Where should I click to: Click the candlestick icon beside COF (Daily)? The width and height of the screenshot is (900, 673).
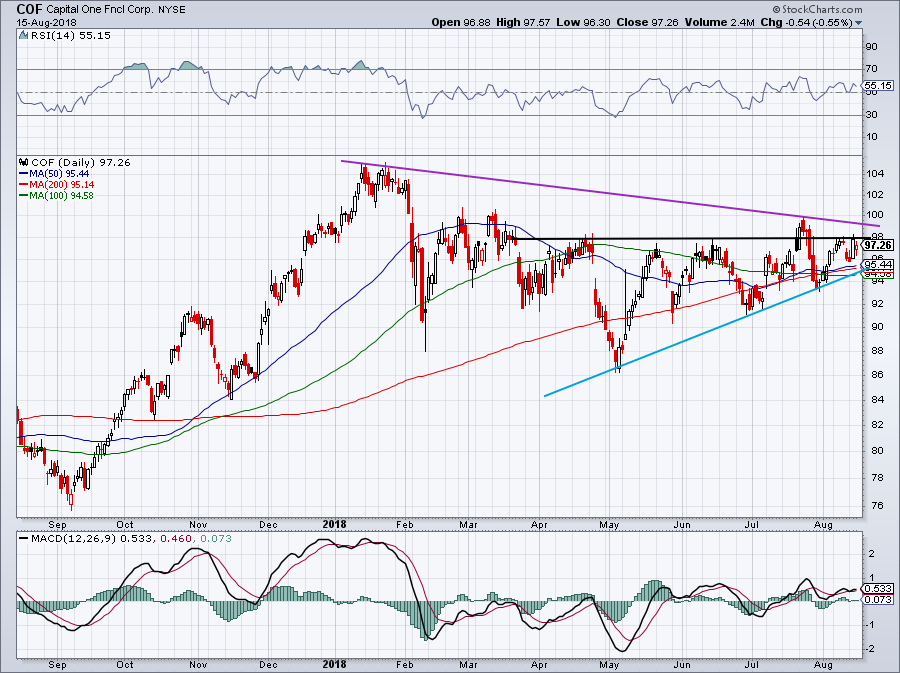click(x=24, y=162)
